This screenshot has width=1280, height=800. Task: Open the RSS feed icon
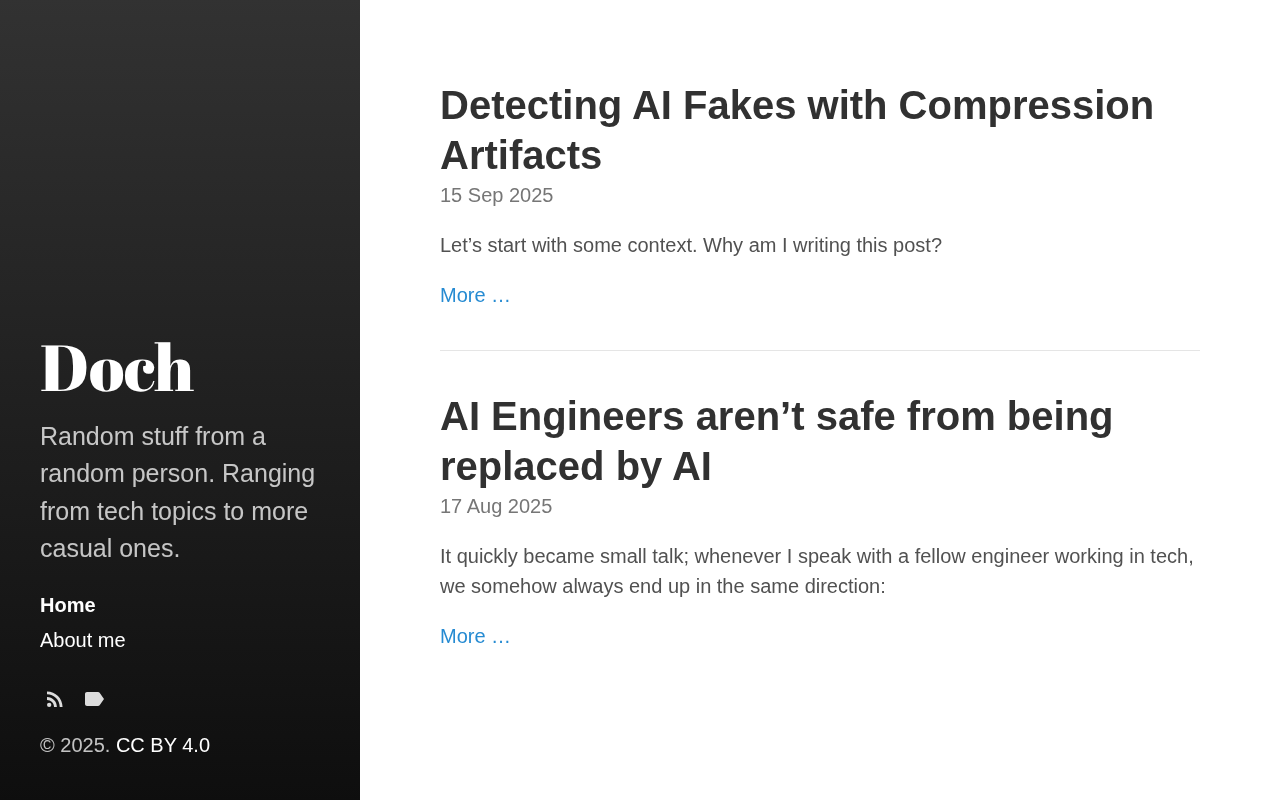54,699
